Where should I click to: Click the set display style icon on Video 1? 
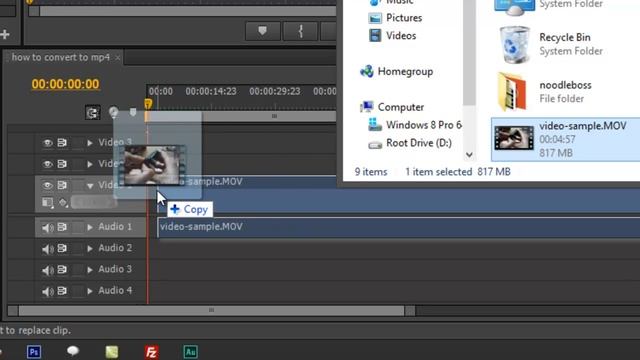coord(48,202)
